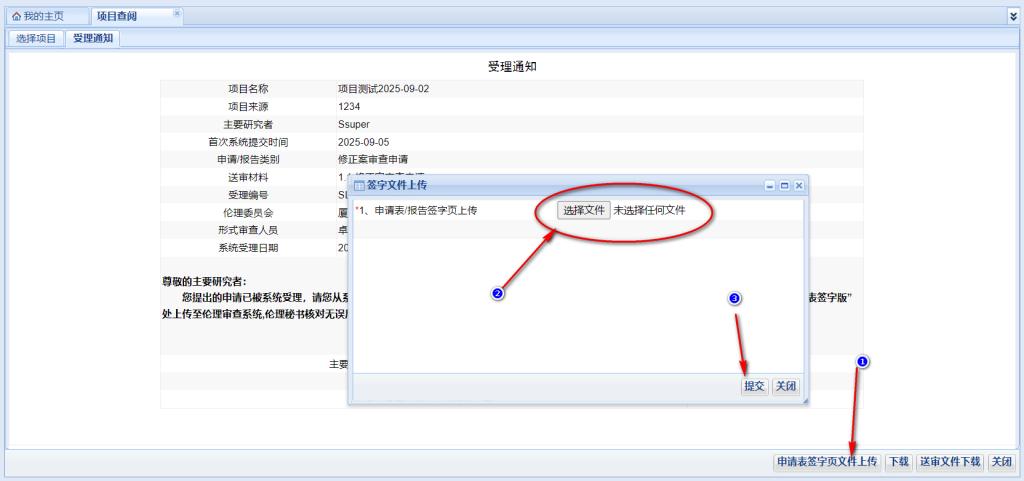
Task: Click the blue number 3 annotation marker
Action: 735,298
